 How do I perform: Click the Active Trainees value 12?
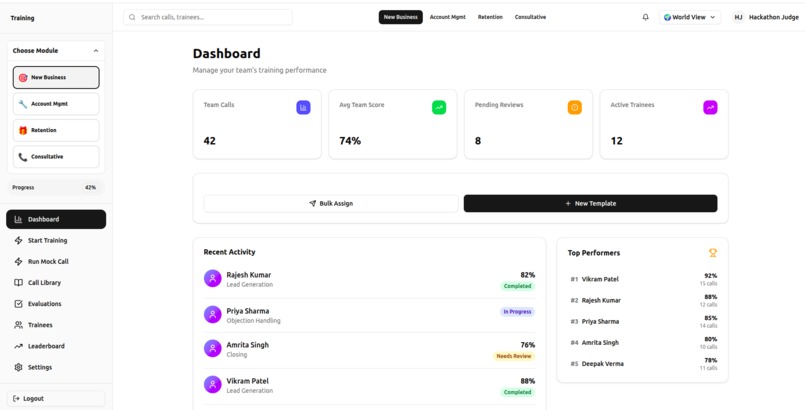point(617,141)
